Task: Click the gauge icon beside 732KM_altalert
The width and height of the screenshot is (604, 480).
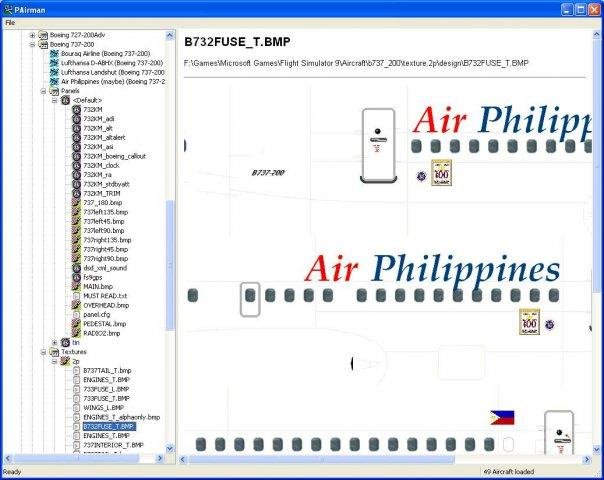Action: click(76, 138)
